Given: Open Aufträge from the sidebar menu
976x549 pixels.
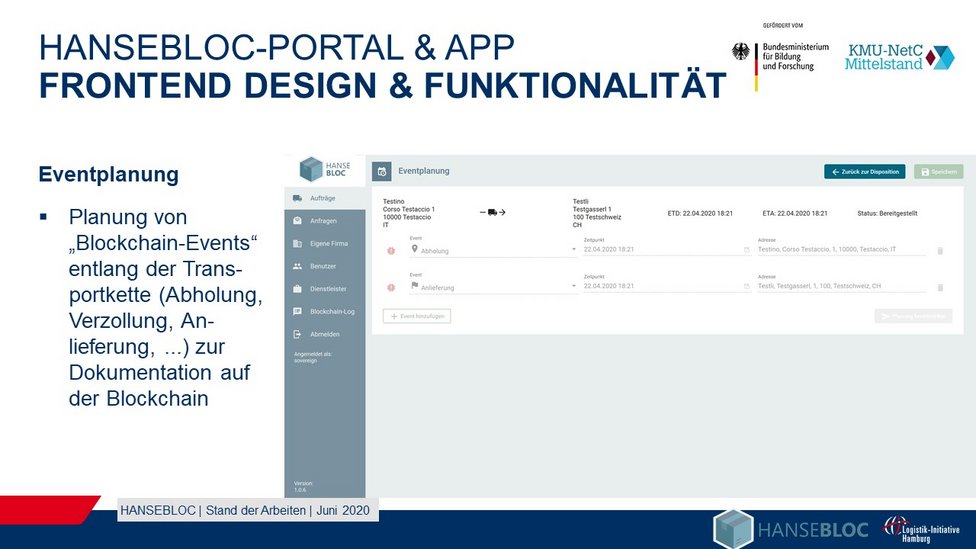Looking at the screenshot, I should point(325,198).
